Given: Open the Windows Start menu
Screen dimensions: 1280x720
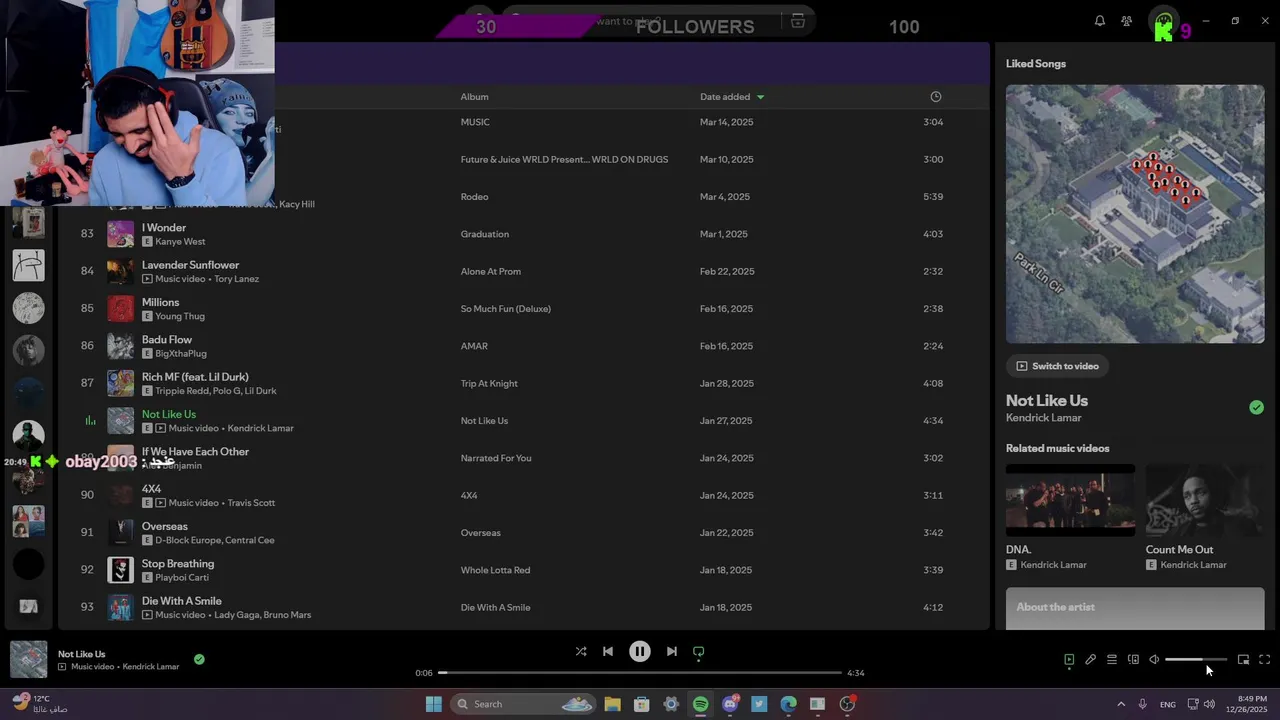Looking at the screenshot, I should pos(433,704).
